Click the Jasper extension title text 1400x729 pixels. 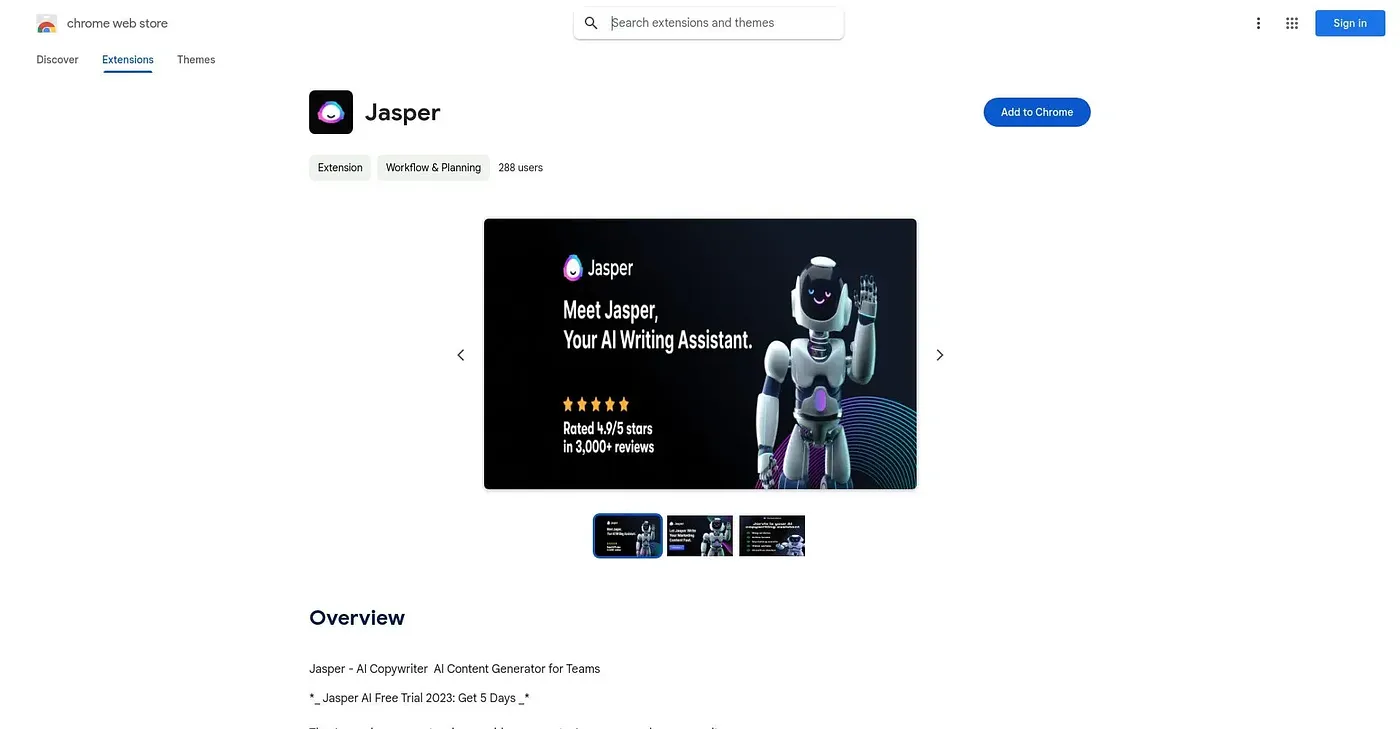point(403,112)
